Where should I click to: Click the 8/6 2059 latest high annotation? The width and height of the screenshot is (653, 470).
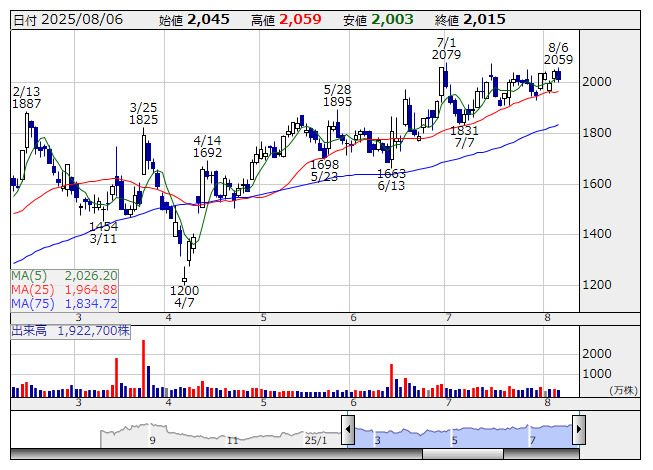[x=559, y=53]
